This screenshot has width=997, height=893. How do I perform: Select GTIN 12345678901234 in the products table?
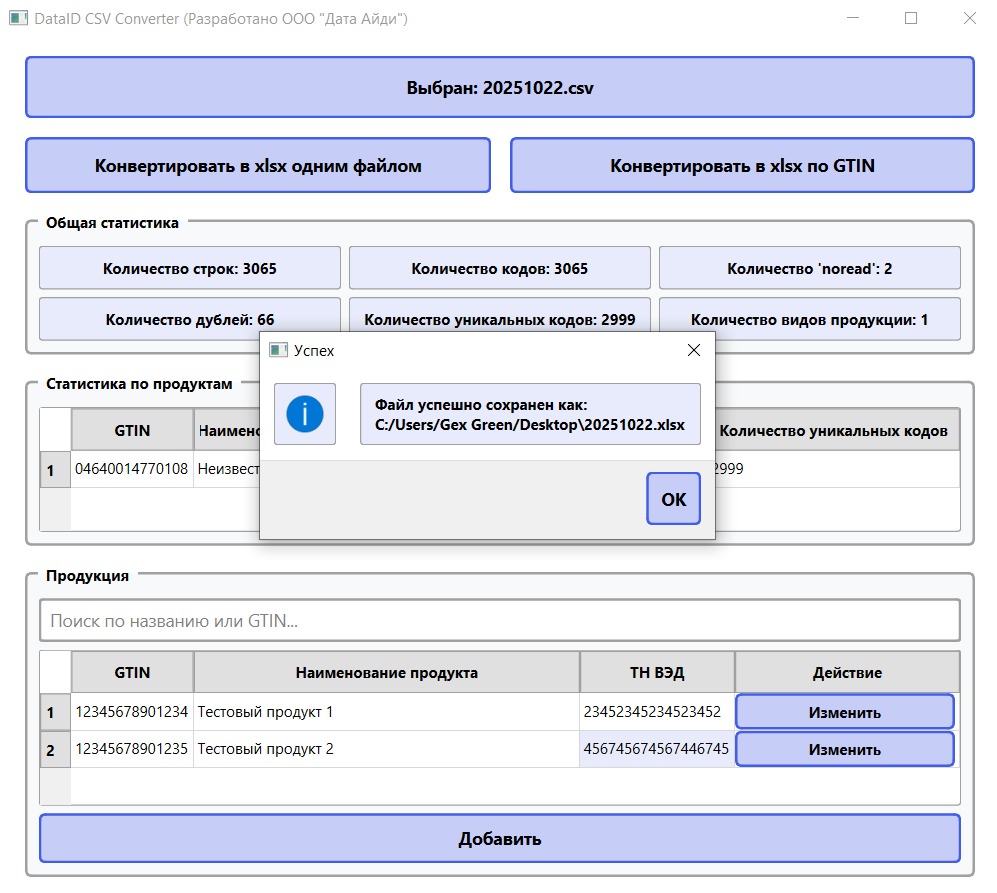131,711
